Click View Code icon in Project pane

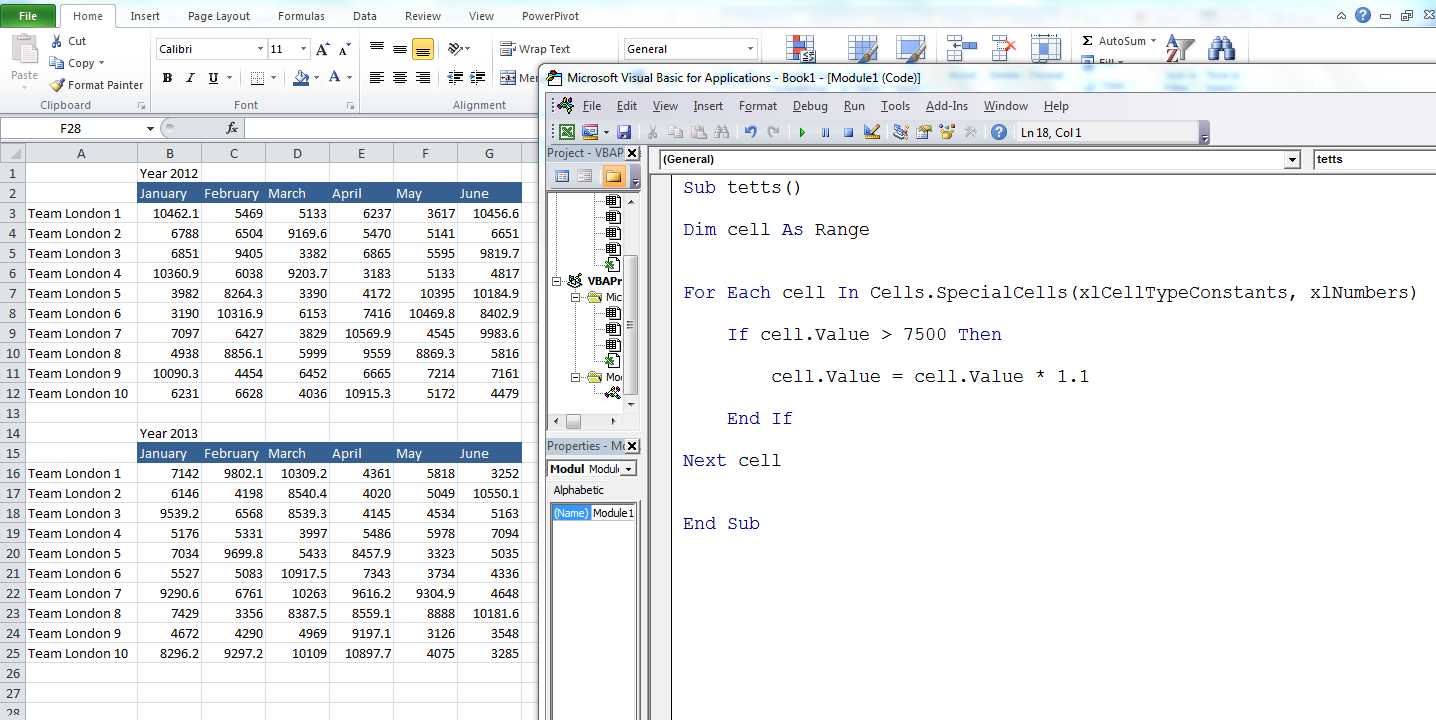[562, 177]
